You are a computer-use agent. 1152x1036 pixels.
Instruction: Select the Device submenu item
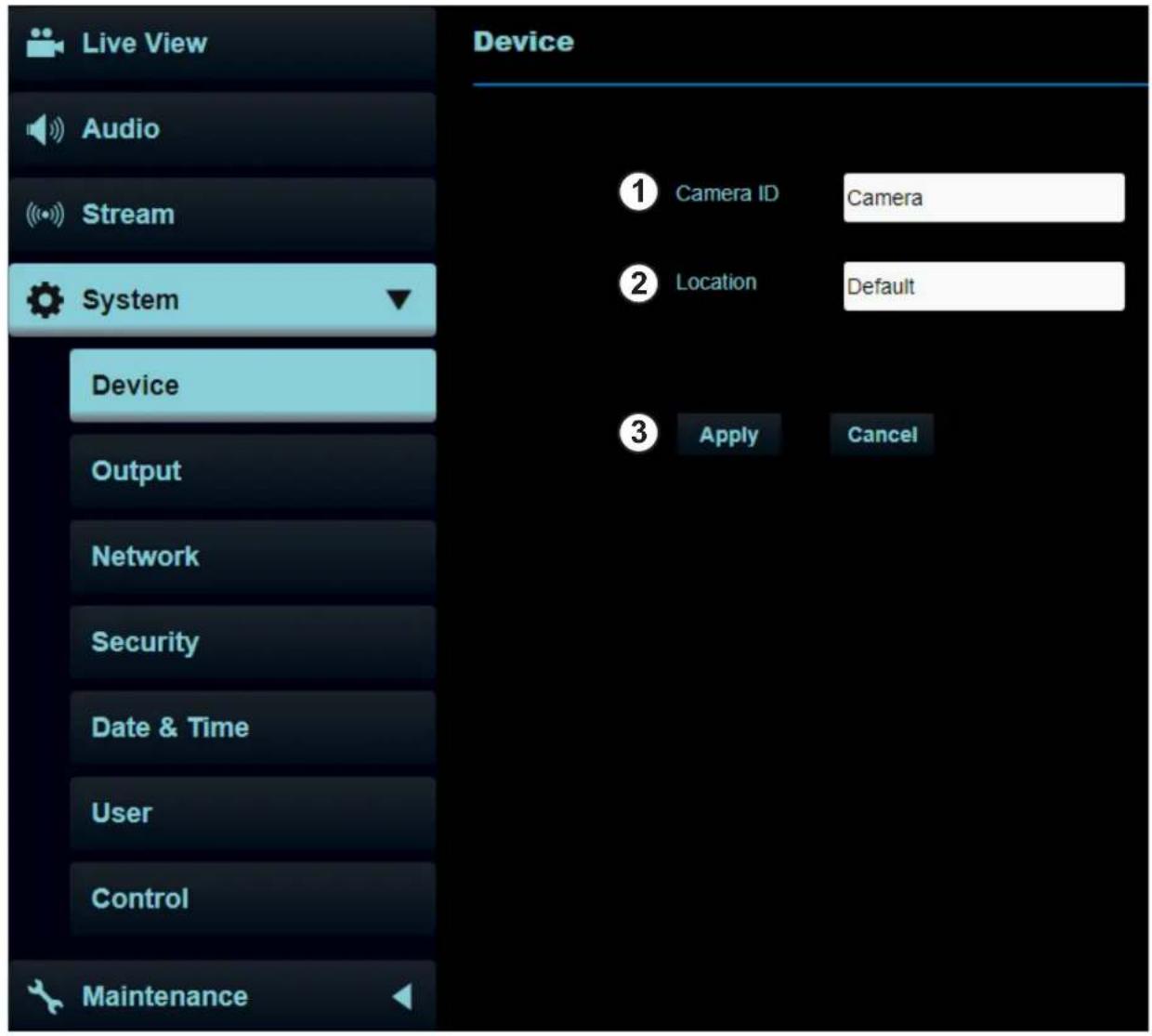253,385
